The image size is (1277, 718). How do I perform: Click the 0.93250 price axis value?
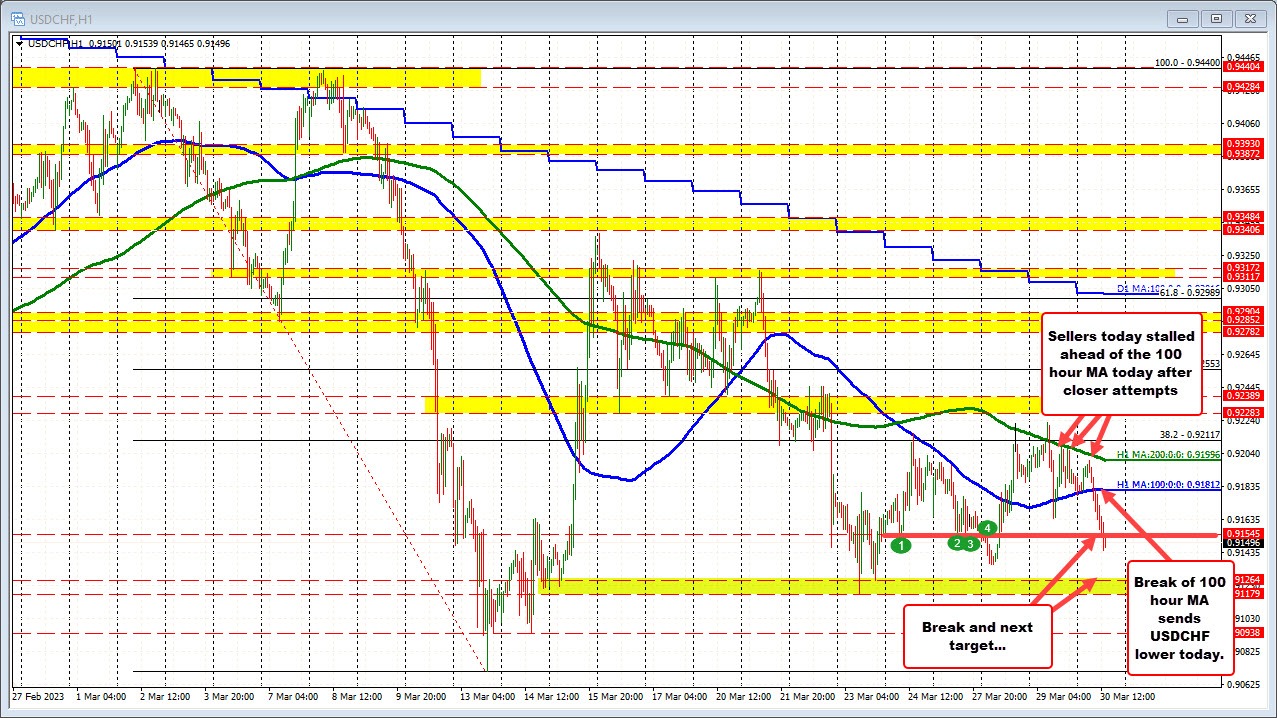[x=1242, y=255]
